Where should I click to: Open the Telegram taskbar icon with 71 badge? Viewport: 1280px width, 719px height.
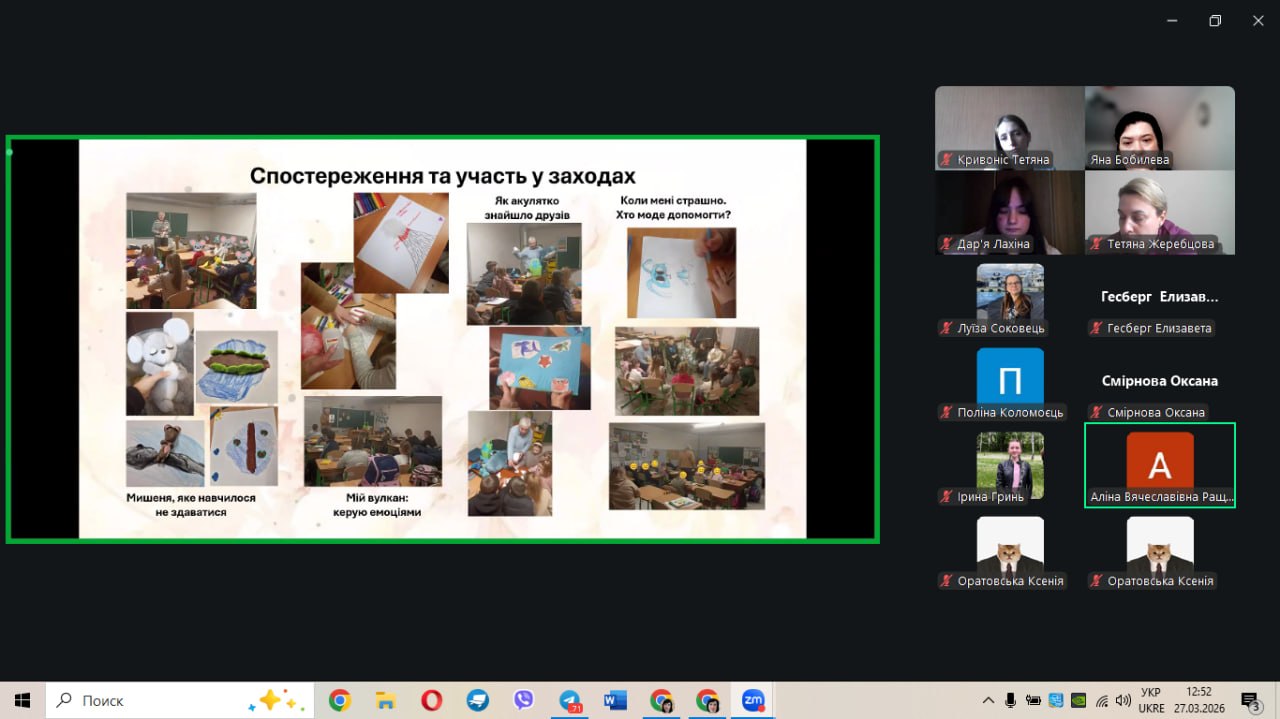click(570, 700)
